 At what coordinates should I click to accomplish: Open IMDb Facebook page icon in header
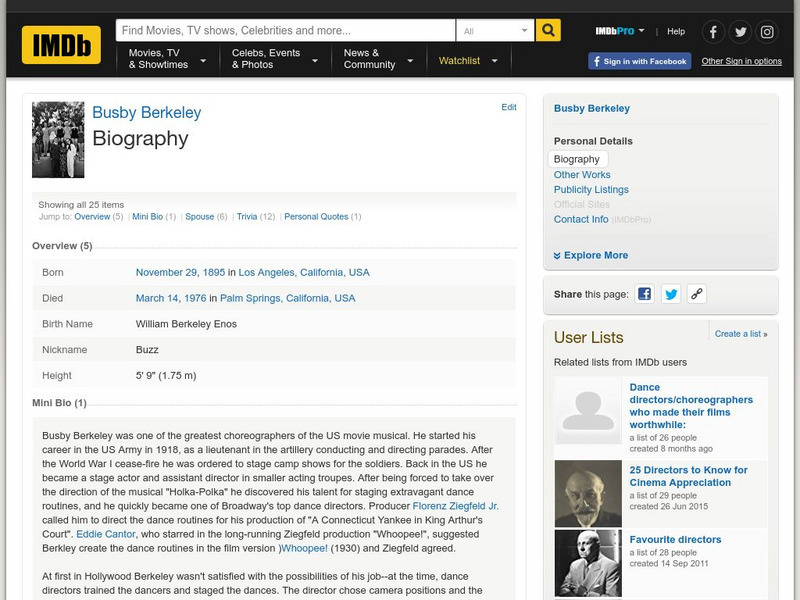pos(713,32)
